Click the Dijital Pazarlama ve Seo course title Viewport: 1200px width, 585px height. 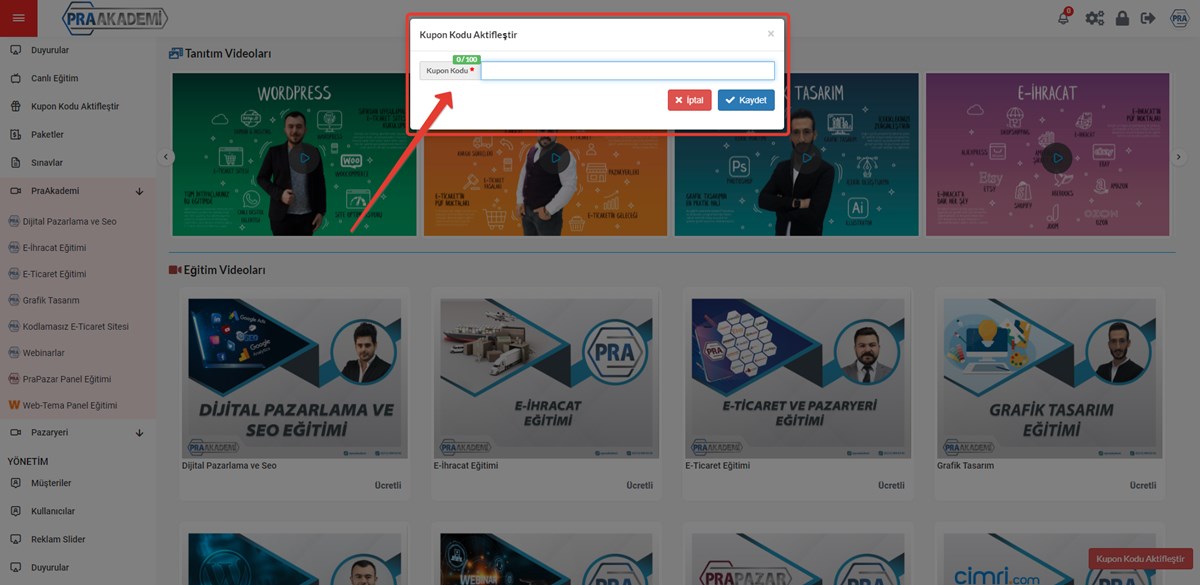pos(229,466)
